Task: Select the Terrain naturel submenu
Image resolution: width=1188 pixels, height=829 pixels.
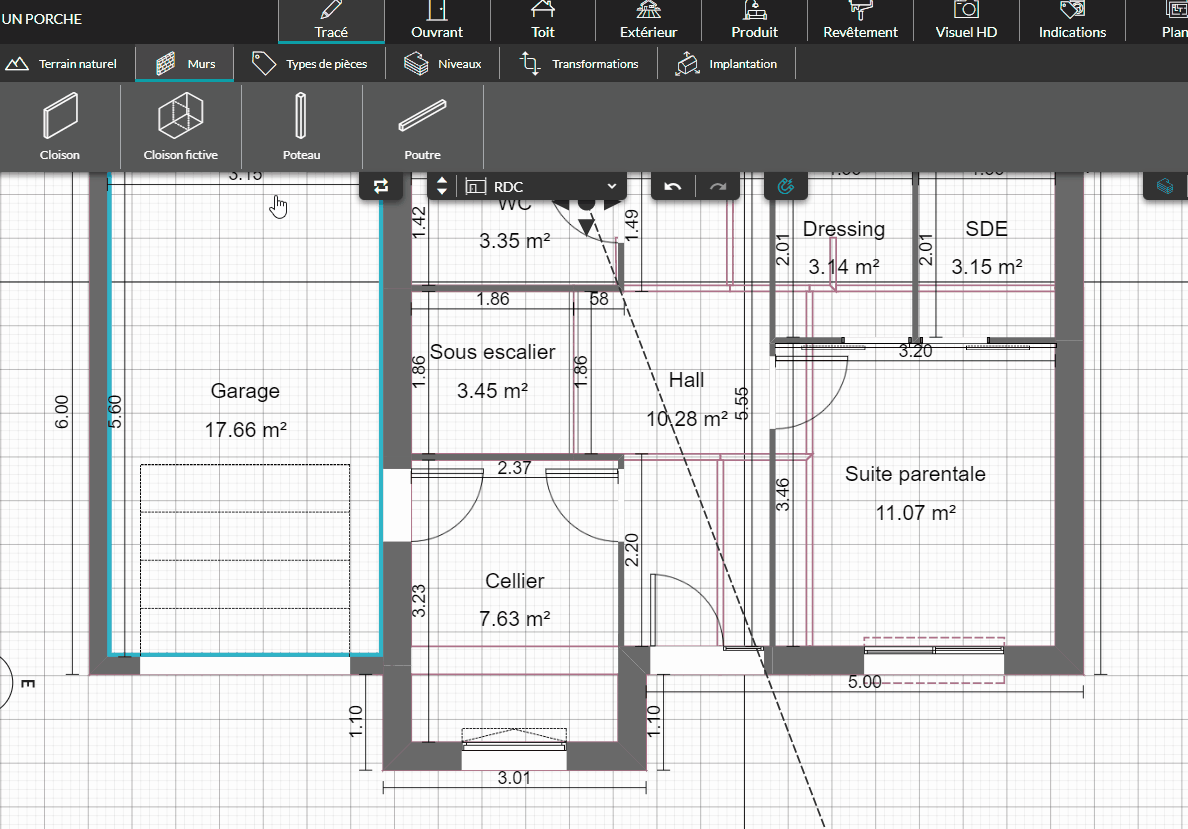Action: point(62,64)
